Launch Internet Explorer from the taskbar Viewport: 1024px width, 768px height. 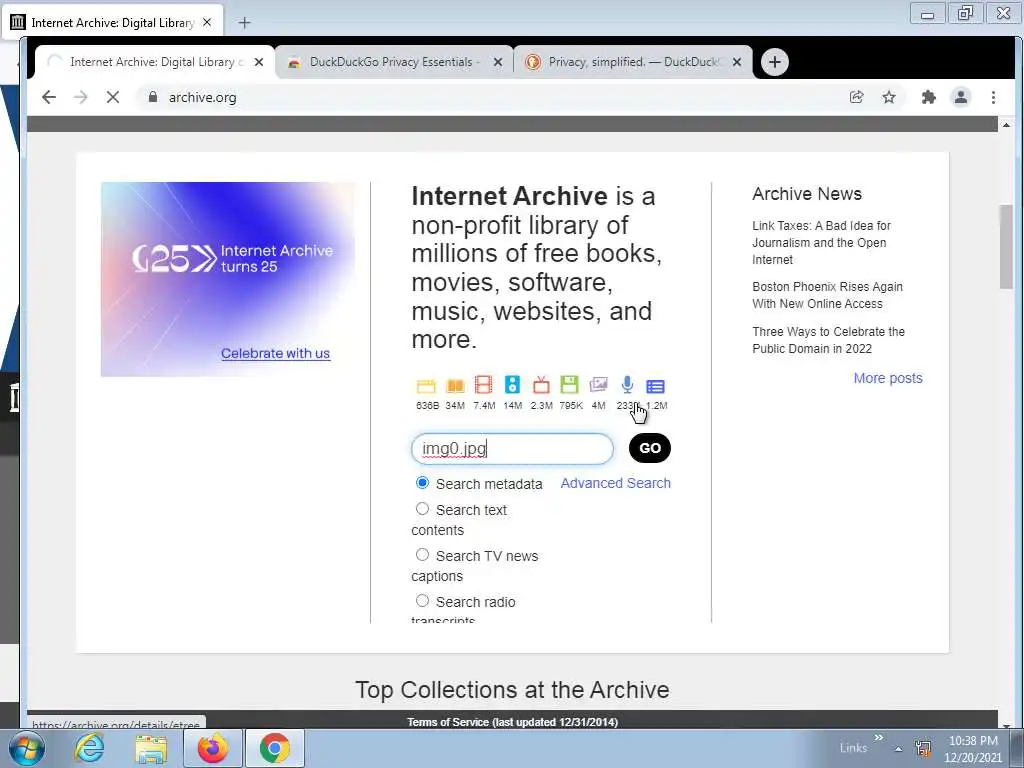(x=89, y=748)
